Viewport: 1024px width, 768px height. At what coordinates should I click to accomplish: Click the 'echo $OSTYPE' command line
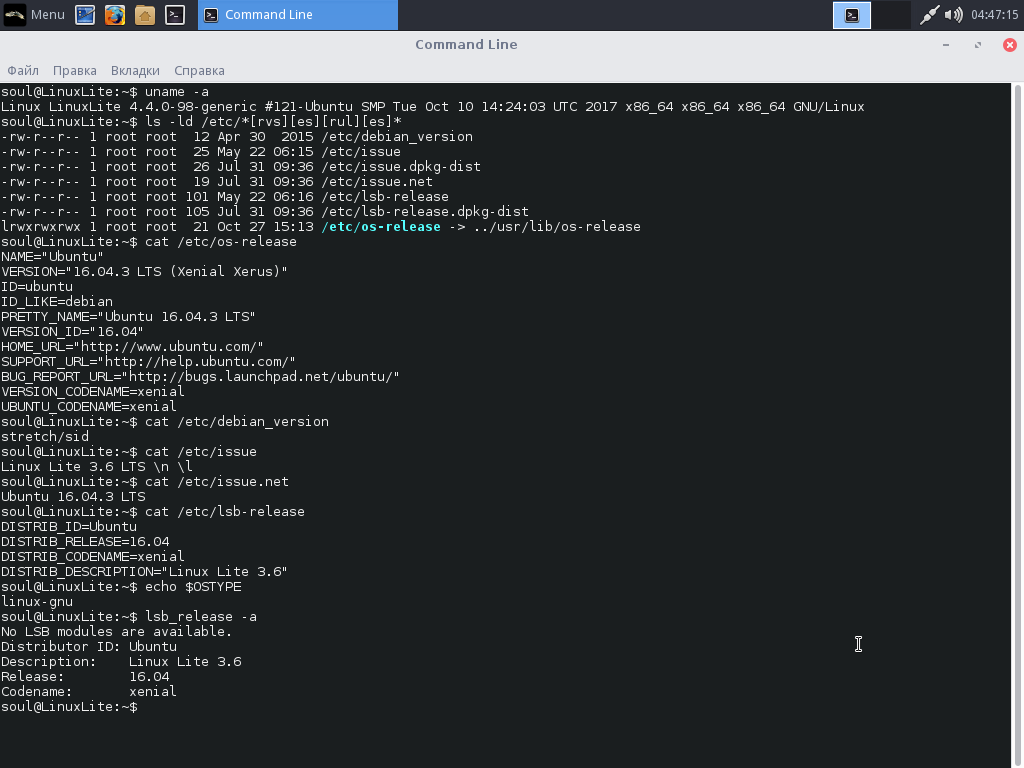tap(121, 587)
